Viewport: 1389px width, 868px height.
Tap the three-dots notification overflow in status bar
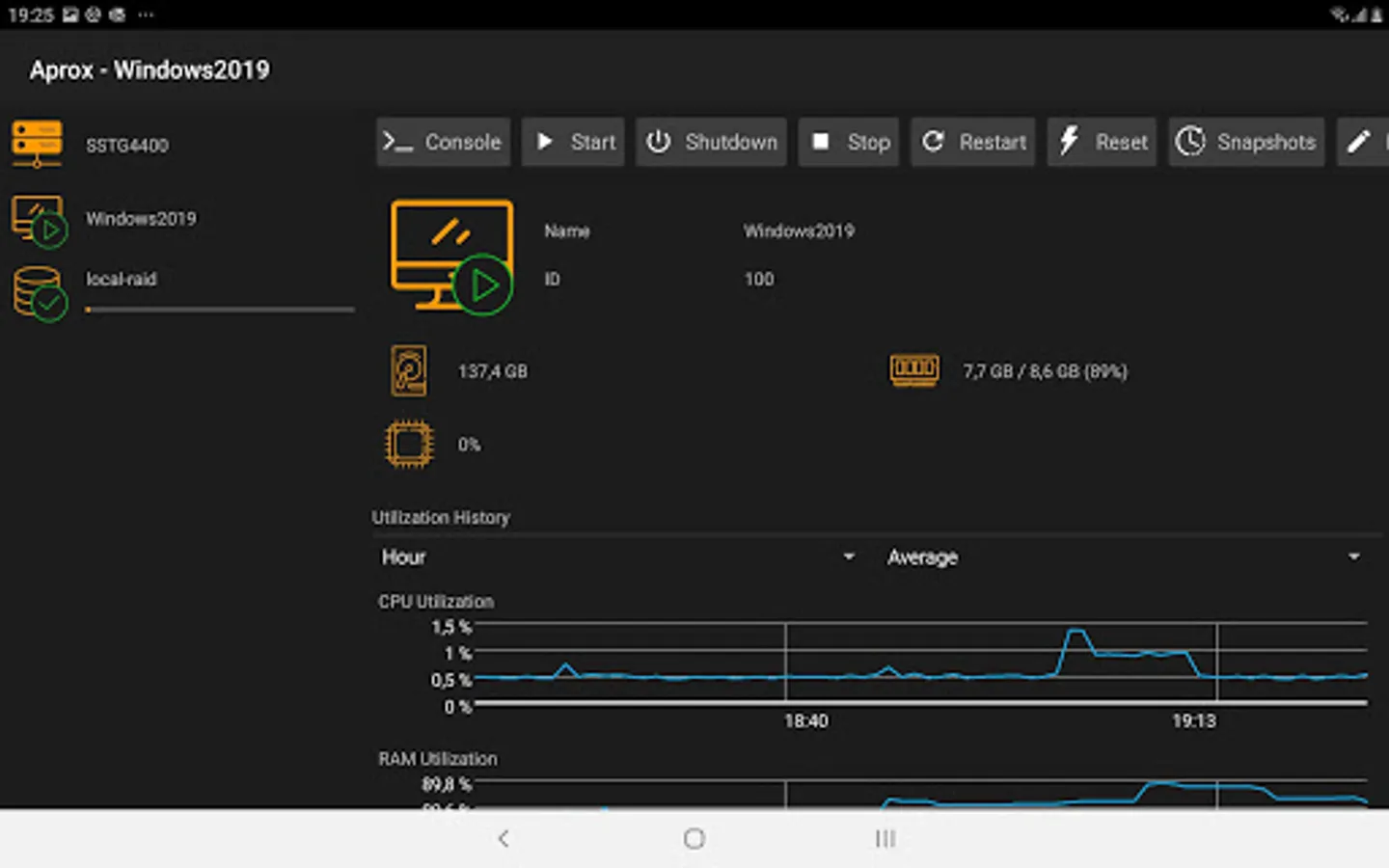click(146, 14)
